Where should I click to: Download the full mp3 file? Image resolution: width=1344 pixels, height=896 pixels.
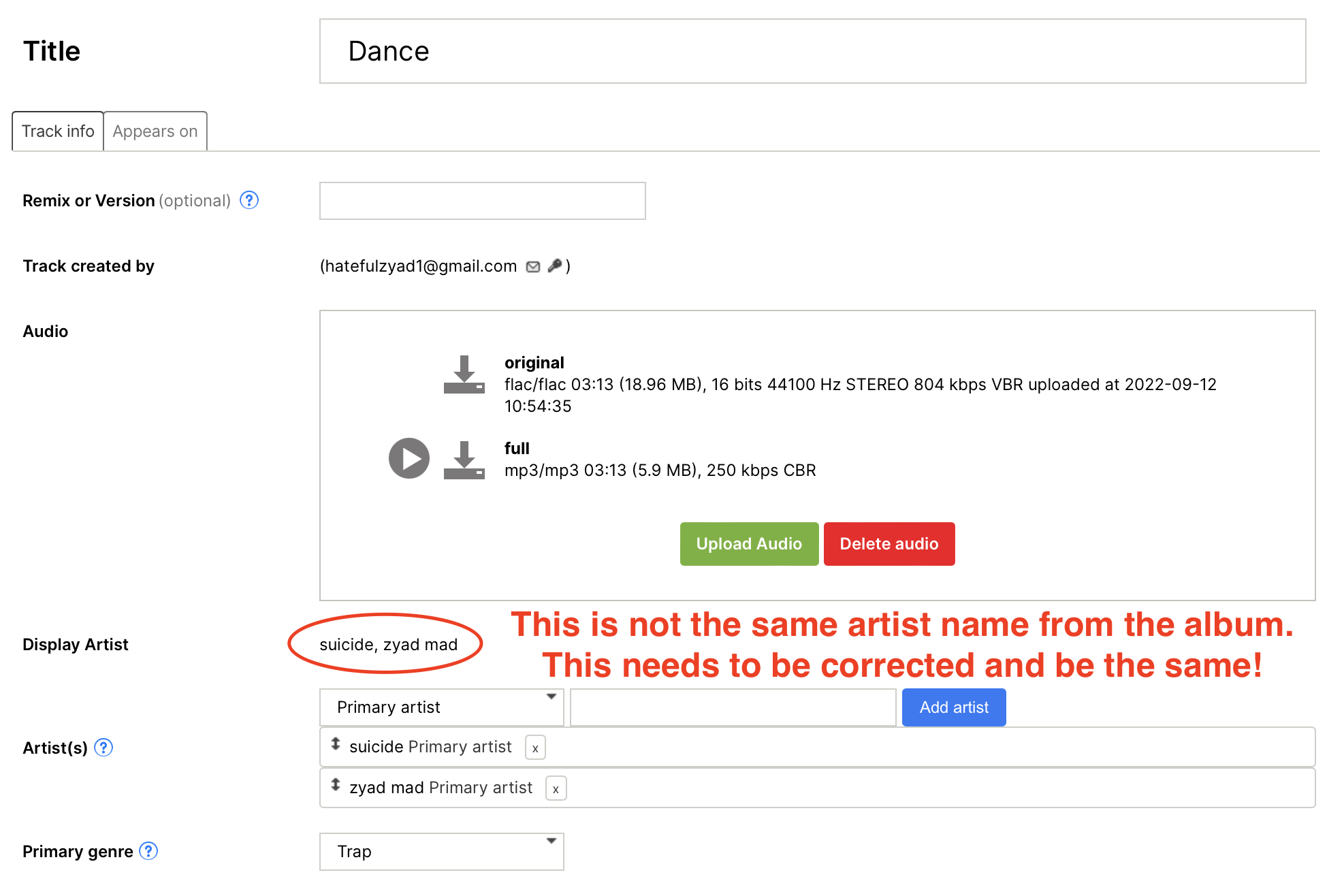click(x=464, y=460)
